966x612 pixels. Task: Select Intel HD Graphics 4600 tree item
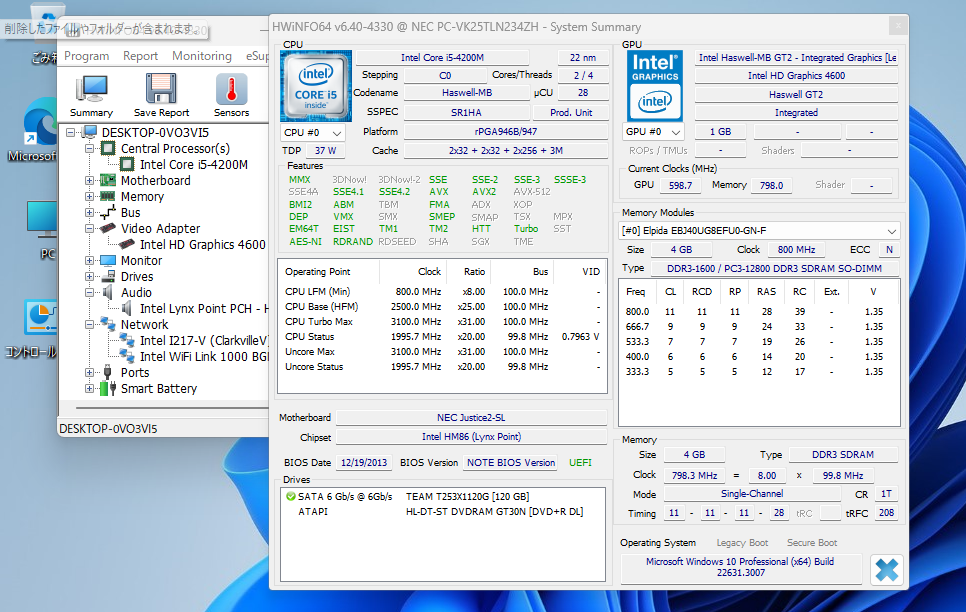(202, 245)
